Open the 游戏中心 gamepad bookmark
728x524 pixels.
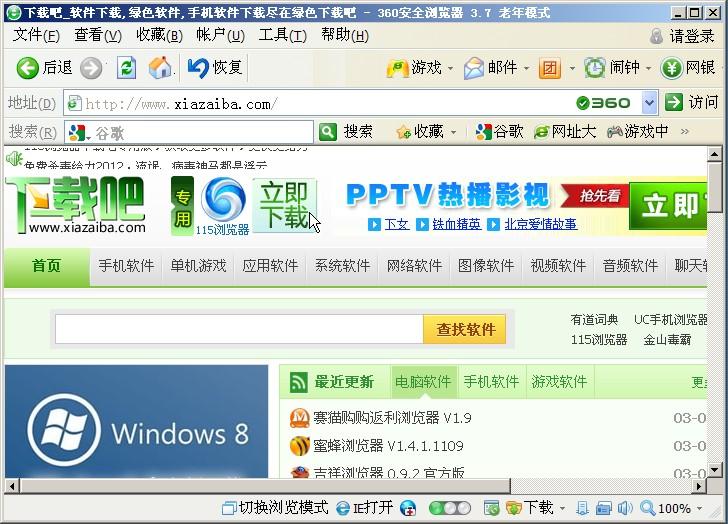point(638,132)
